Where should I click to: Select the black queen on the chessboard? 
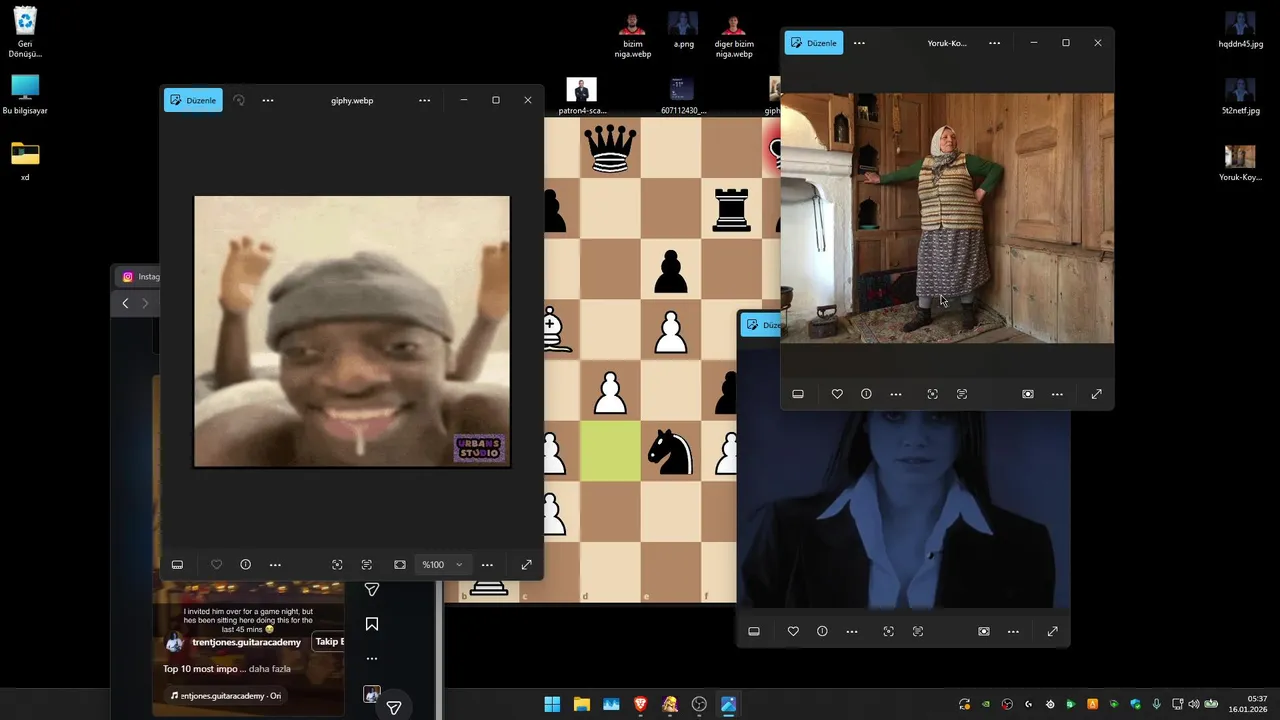click(610, 150)
